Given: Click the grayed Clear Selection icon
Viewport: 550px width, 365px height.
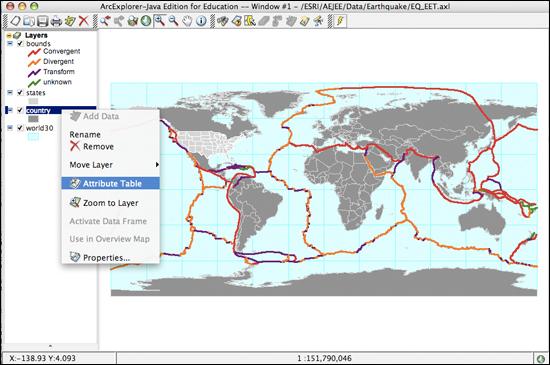Looking at the screenshot, I should coord(264,21).
